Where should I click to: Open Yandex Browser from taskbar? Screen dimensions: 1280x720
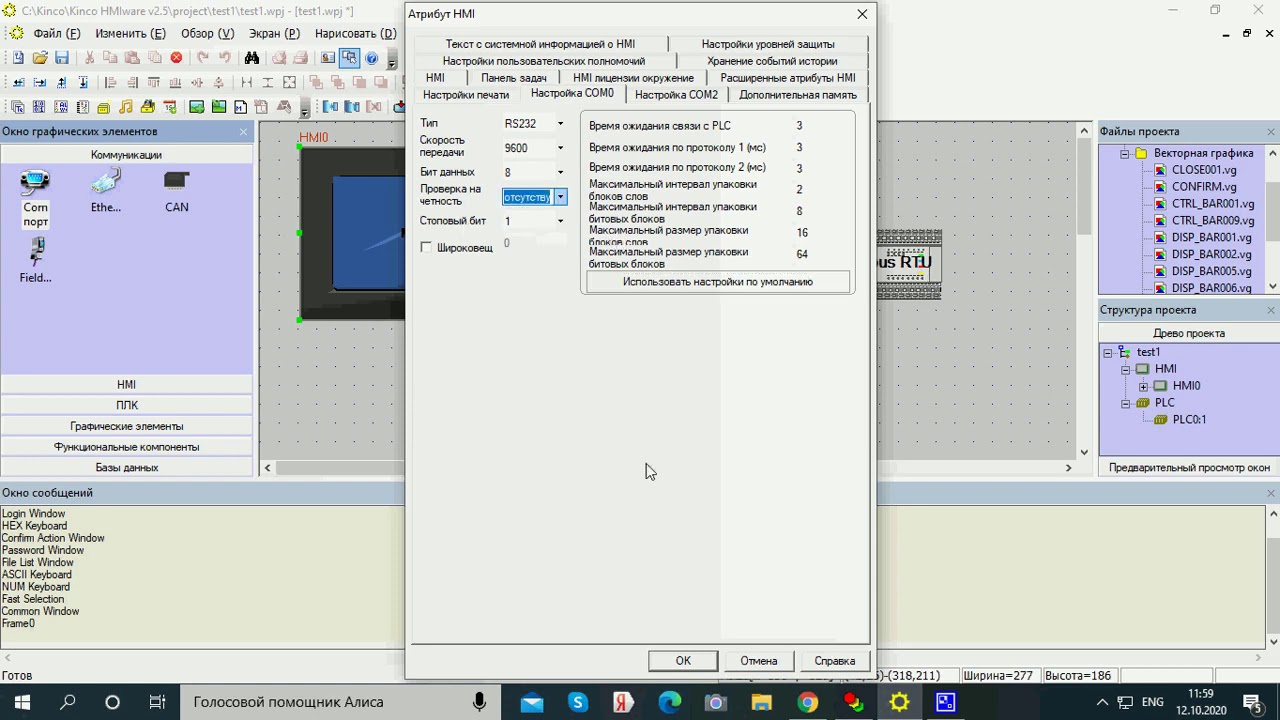[623, 702]
